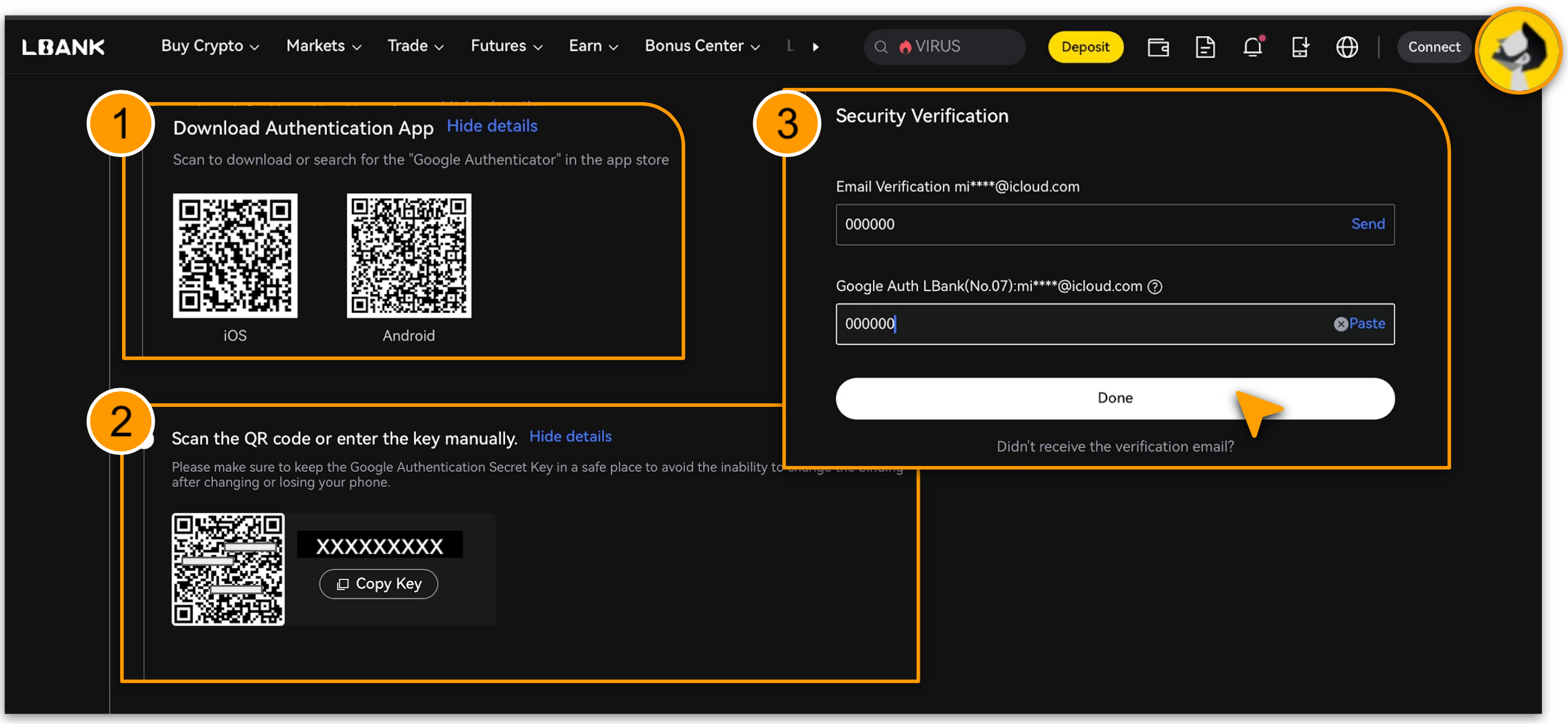The width and height of the screenshot is (1568, 724).
Task: Hide details of Download Authentication App
Action: (x=492, y=126)
